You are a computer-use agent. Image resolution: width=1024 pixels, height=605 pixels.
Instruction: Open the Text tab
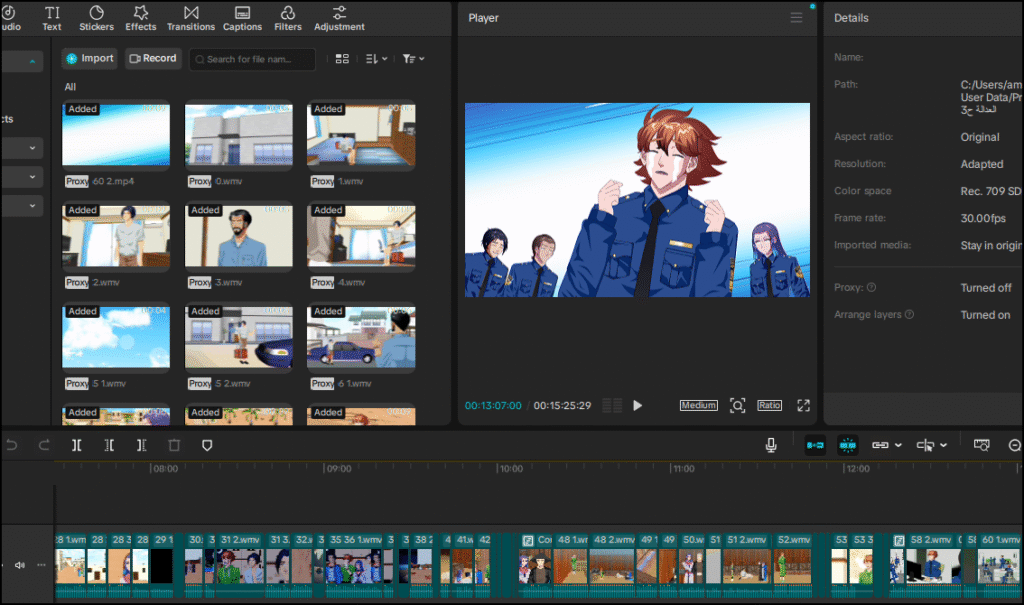coord(52,18)
